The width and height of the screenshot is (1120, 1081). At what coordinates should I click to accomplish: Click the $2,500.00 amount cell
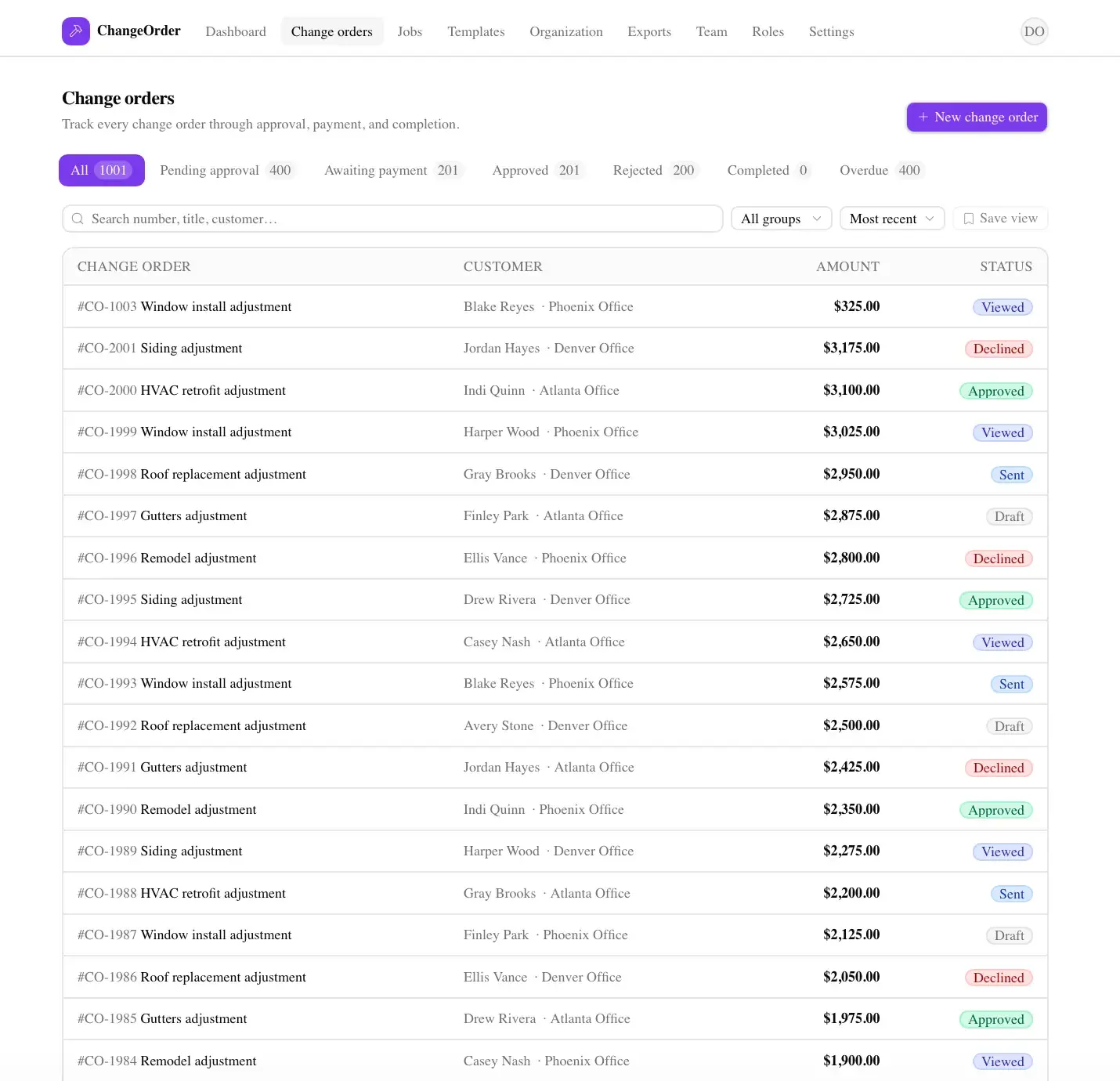851,725
